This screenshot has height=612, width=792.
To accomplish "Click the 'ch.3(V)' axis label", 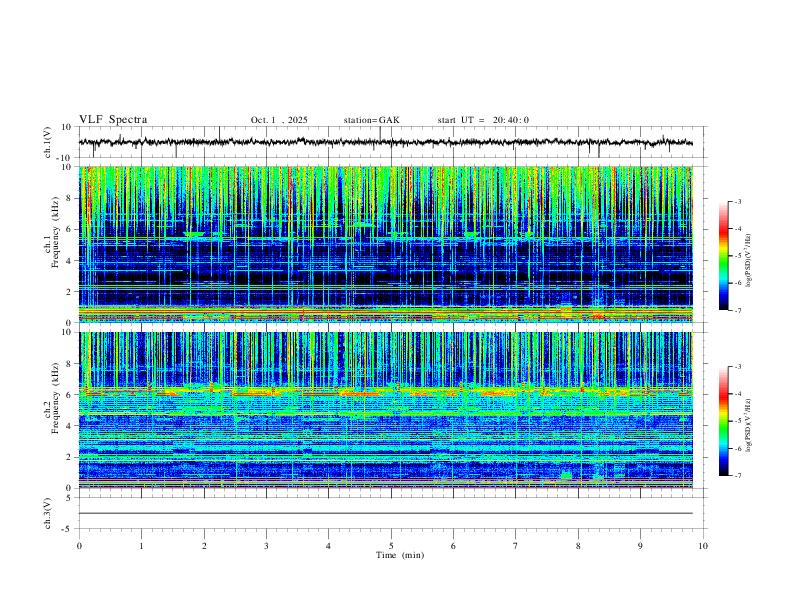I will pyautogui.click(x=48, y=513).
